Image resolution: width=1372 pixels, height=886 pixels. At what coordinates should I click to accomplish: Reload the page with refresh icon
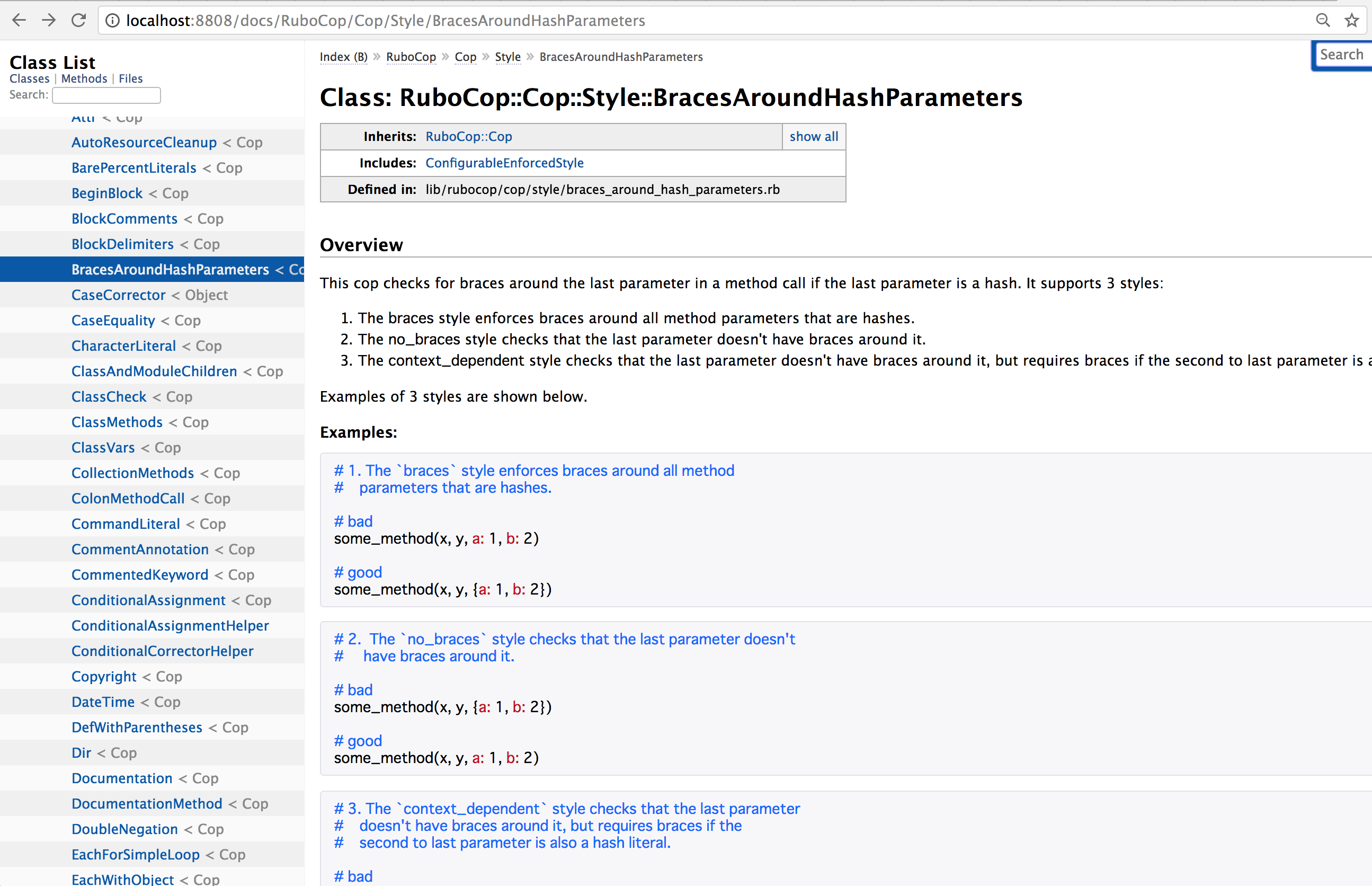79,21
